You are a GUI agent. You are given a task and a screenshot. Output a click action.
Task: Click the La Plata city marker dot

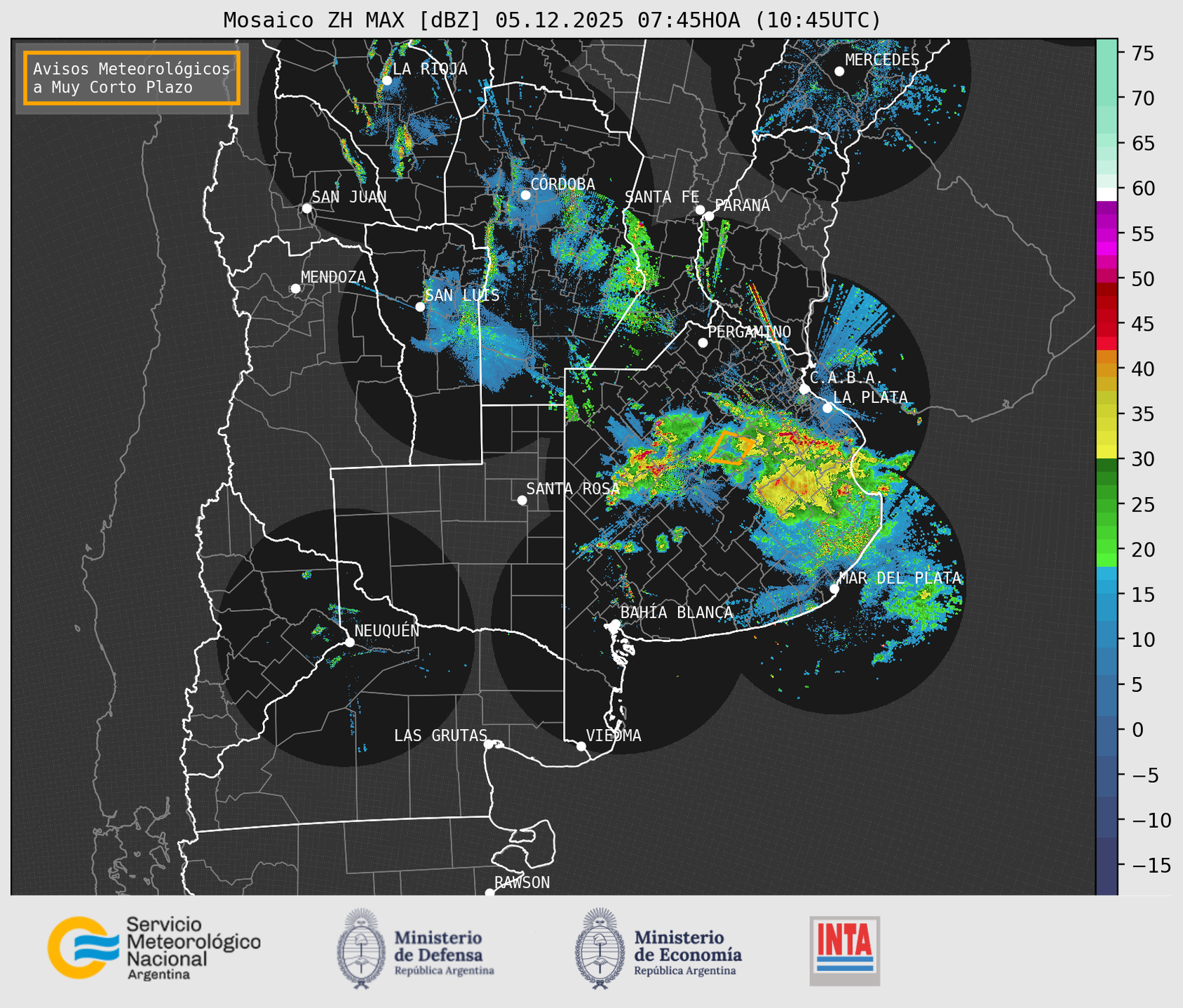(827, 408)
